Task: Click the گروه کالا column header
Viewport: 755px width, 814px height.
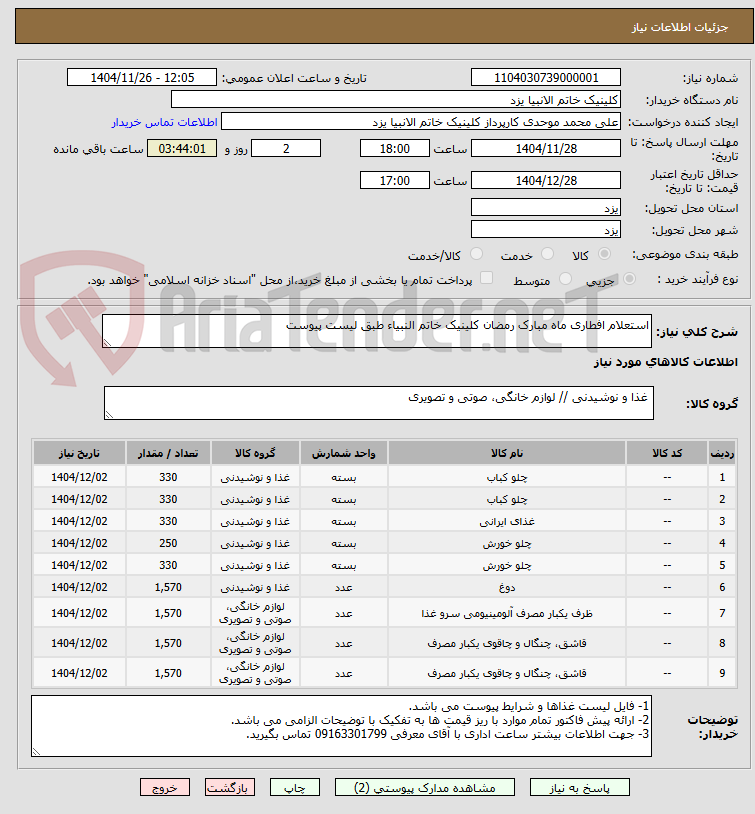Action: tap(255, 453)
